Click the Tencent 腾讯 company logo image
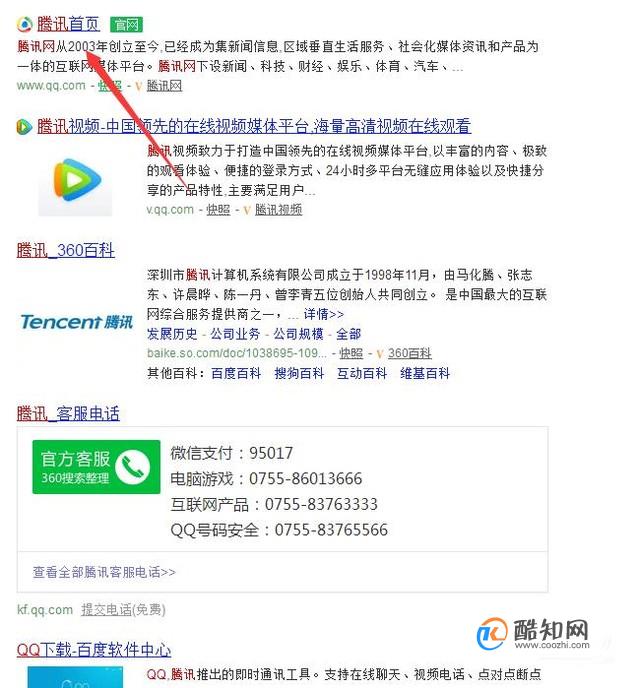Viewport: 637px width, 688px height. tap(76, 322)
